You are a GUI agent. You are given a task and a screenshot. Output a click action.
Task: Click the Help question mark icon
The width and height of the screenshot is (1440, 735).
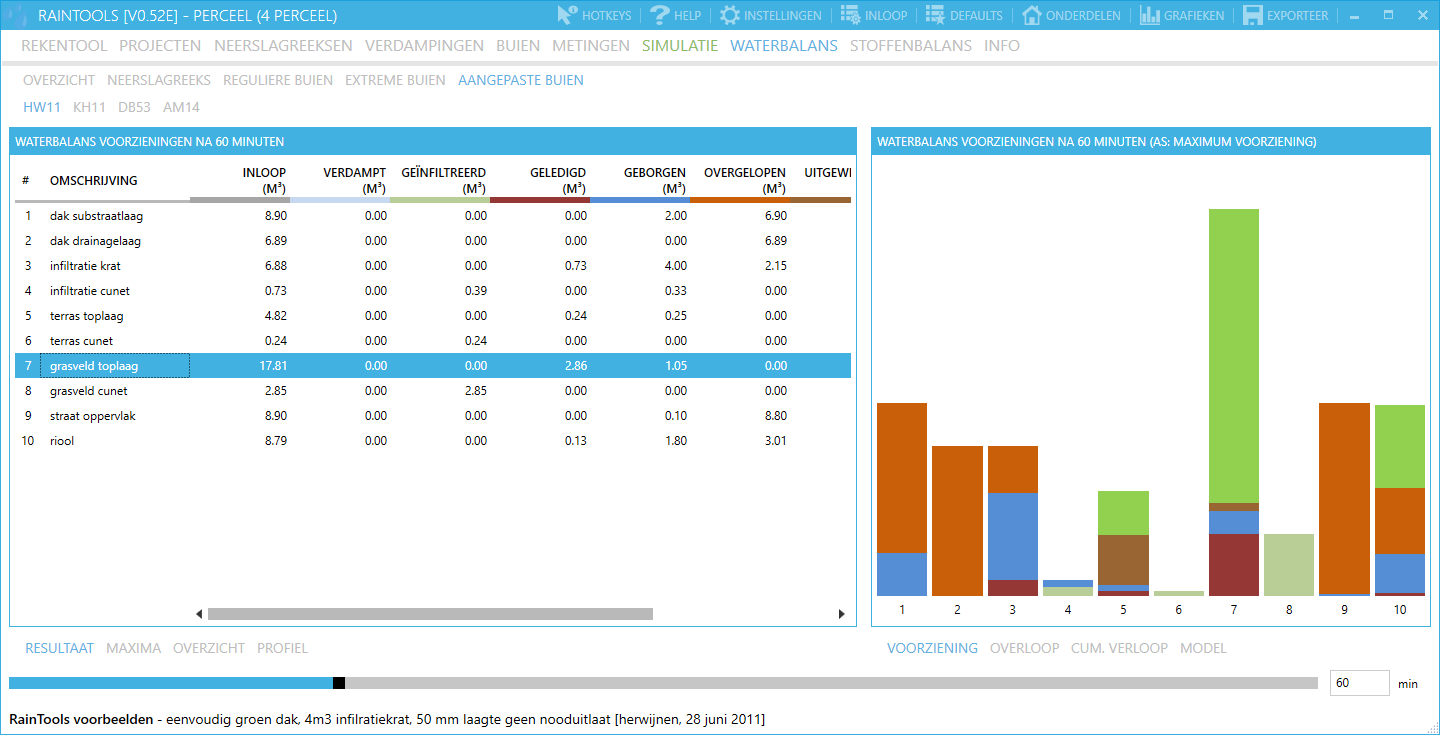(x=659, y=15)
